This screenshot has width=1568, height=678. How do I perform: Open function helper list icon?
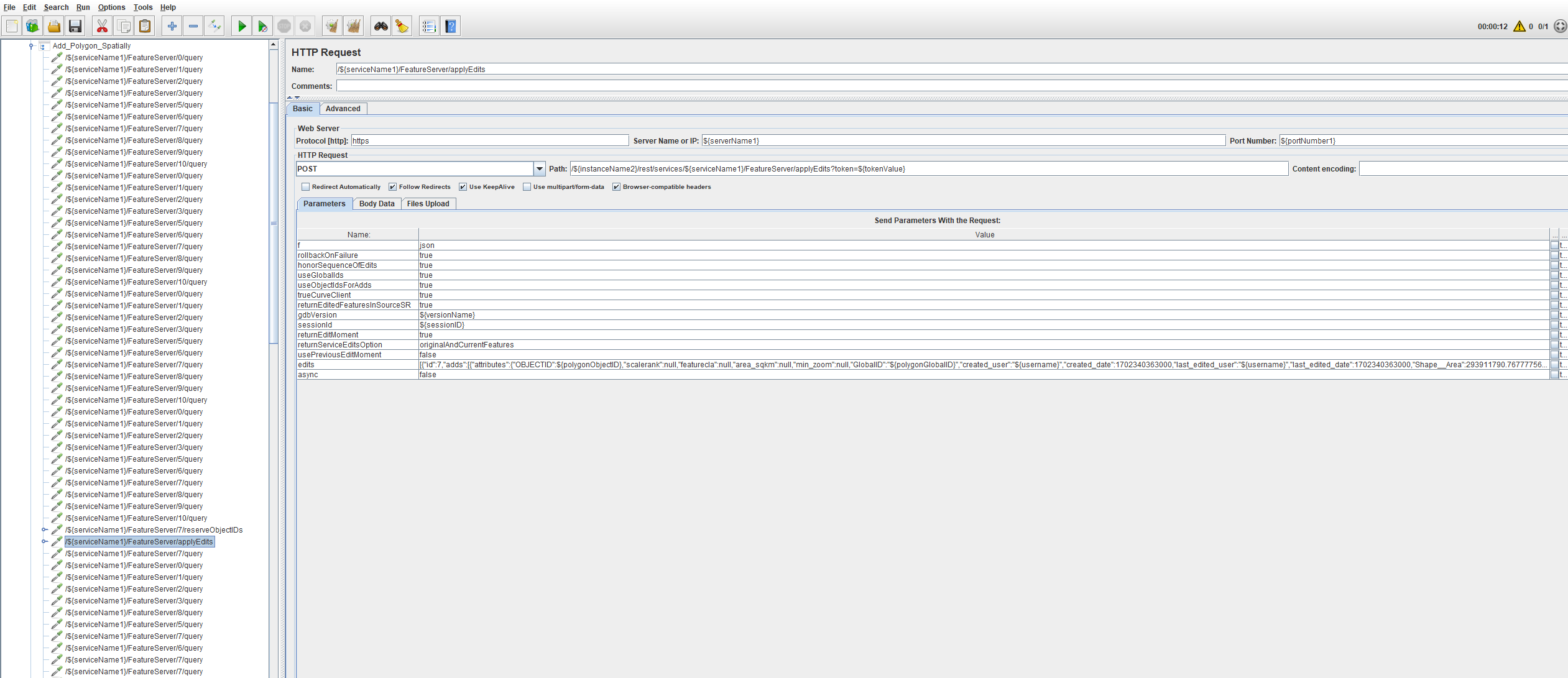pyautogui.click(x=430, y=26)
